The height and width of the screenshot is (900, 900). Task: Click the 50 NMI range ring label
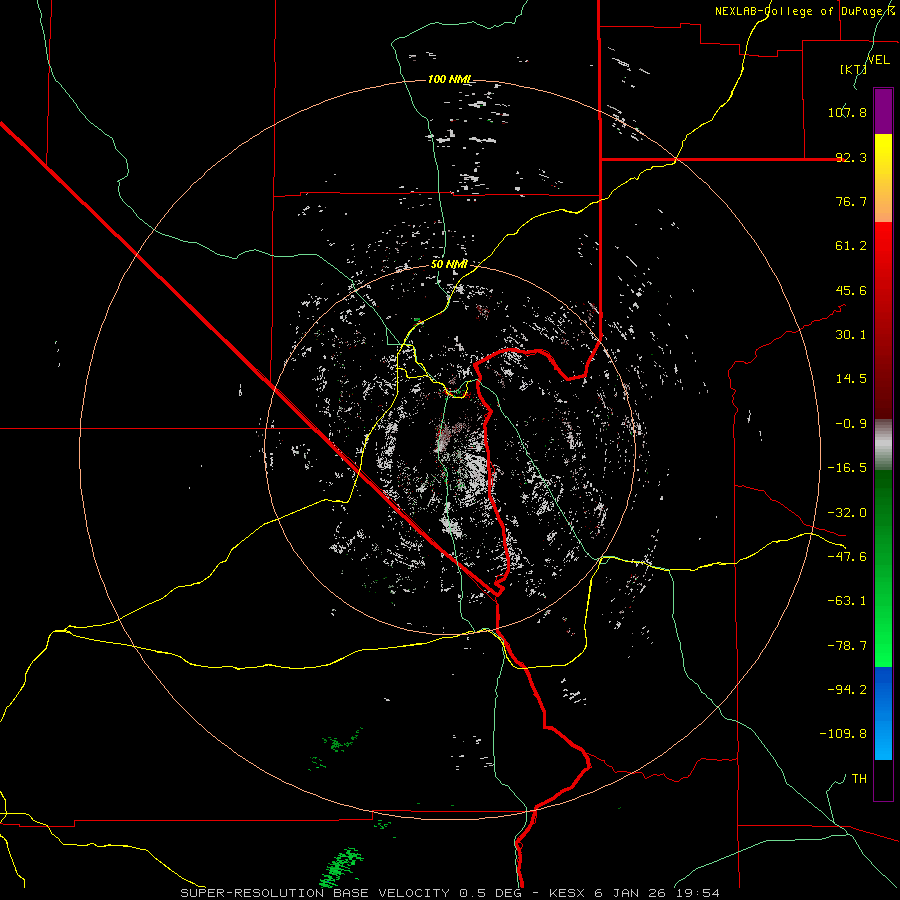[x=449, y=264]
